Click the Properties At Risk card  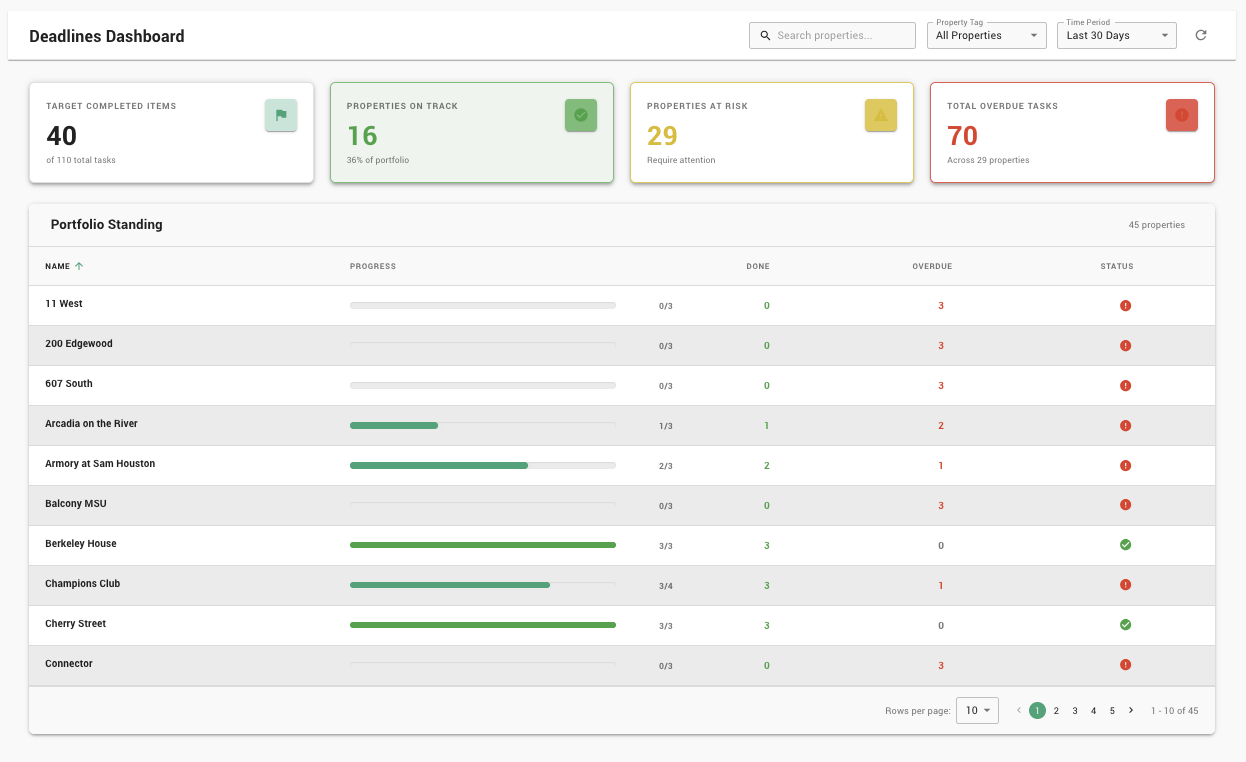pyautogui.click(x=772, y=132)
